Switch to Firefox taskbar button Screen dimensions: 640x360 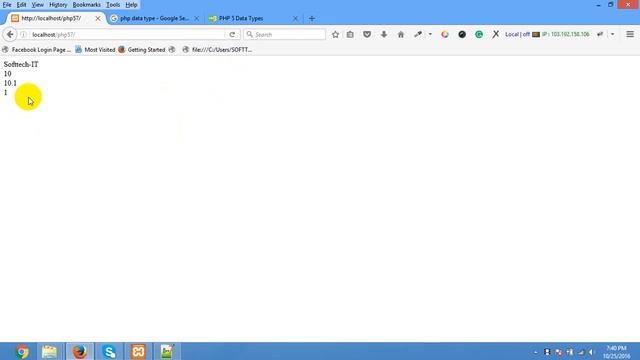click(80, 351)
